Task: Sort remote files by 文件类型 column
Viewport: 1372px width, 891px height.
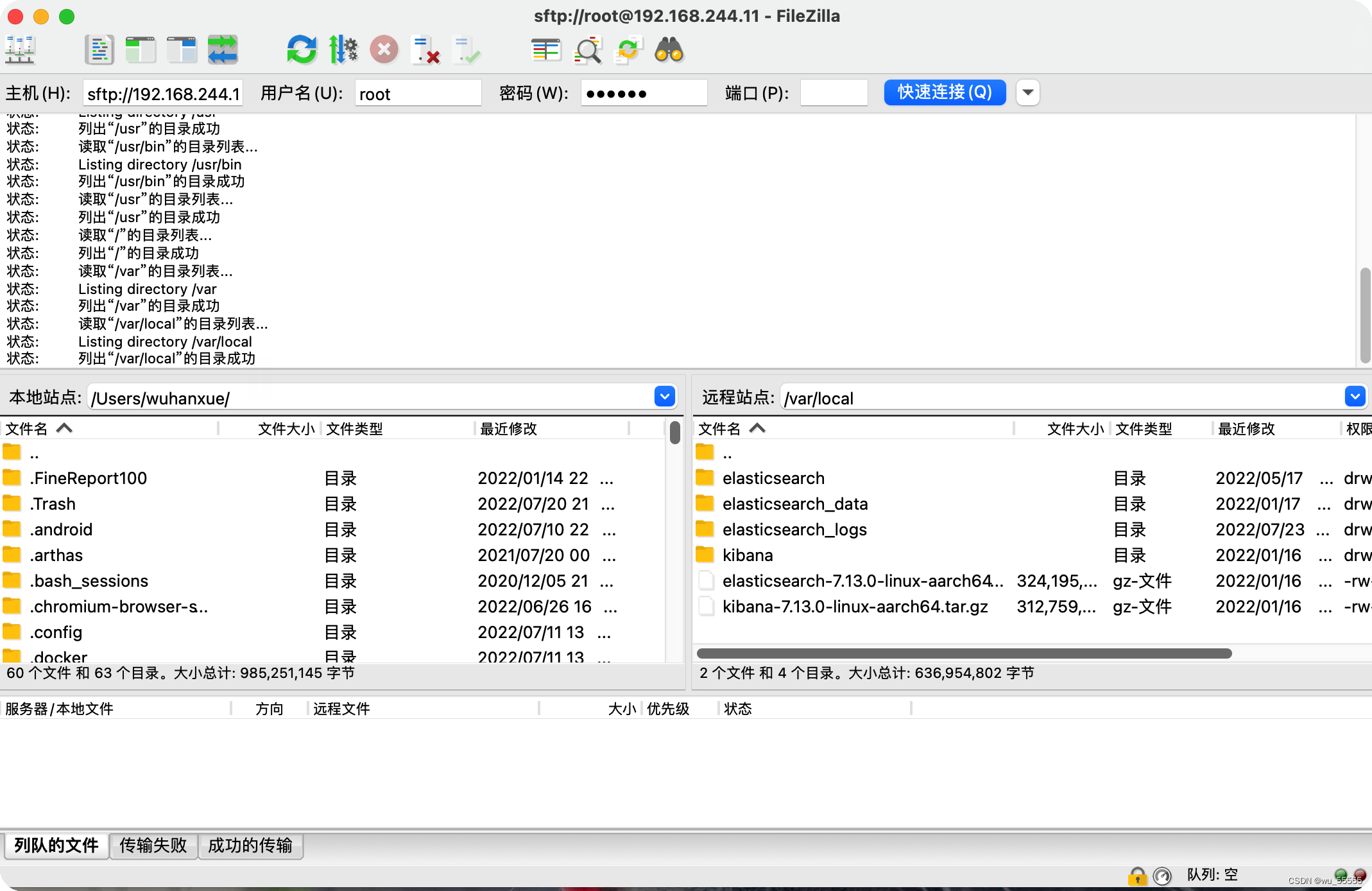Action: pos(1162,428)
